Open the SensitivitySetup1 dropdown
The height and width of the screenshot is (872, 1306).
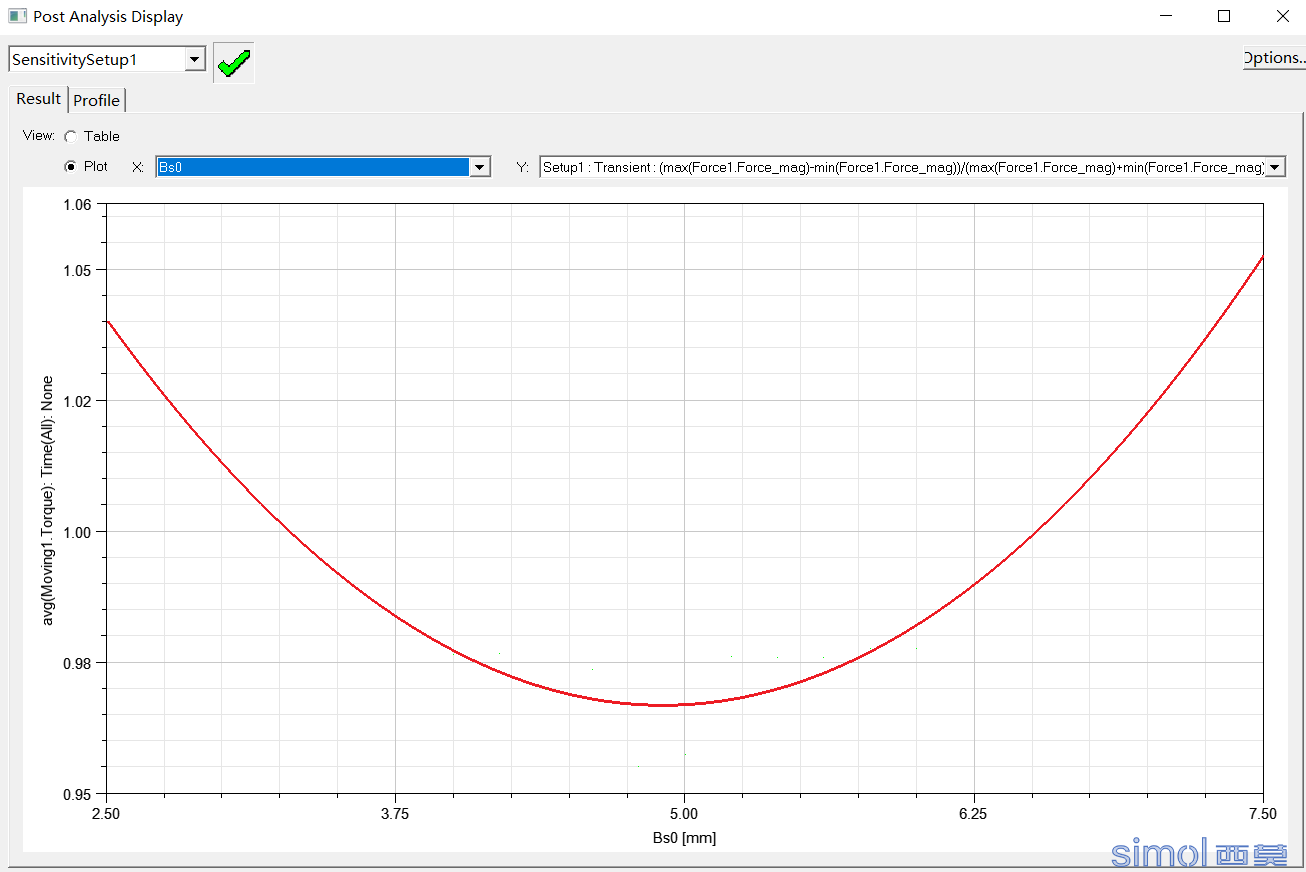(x=195, y=60)
